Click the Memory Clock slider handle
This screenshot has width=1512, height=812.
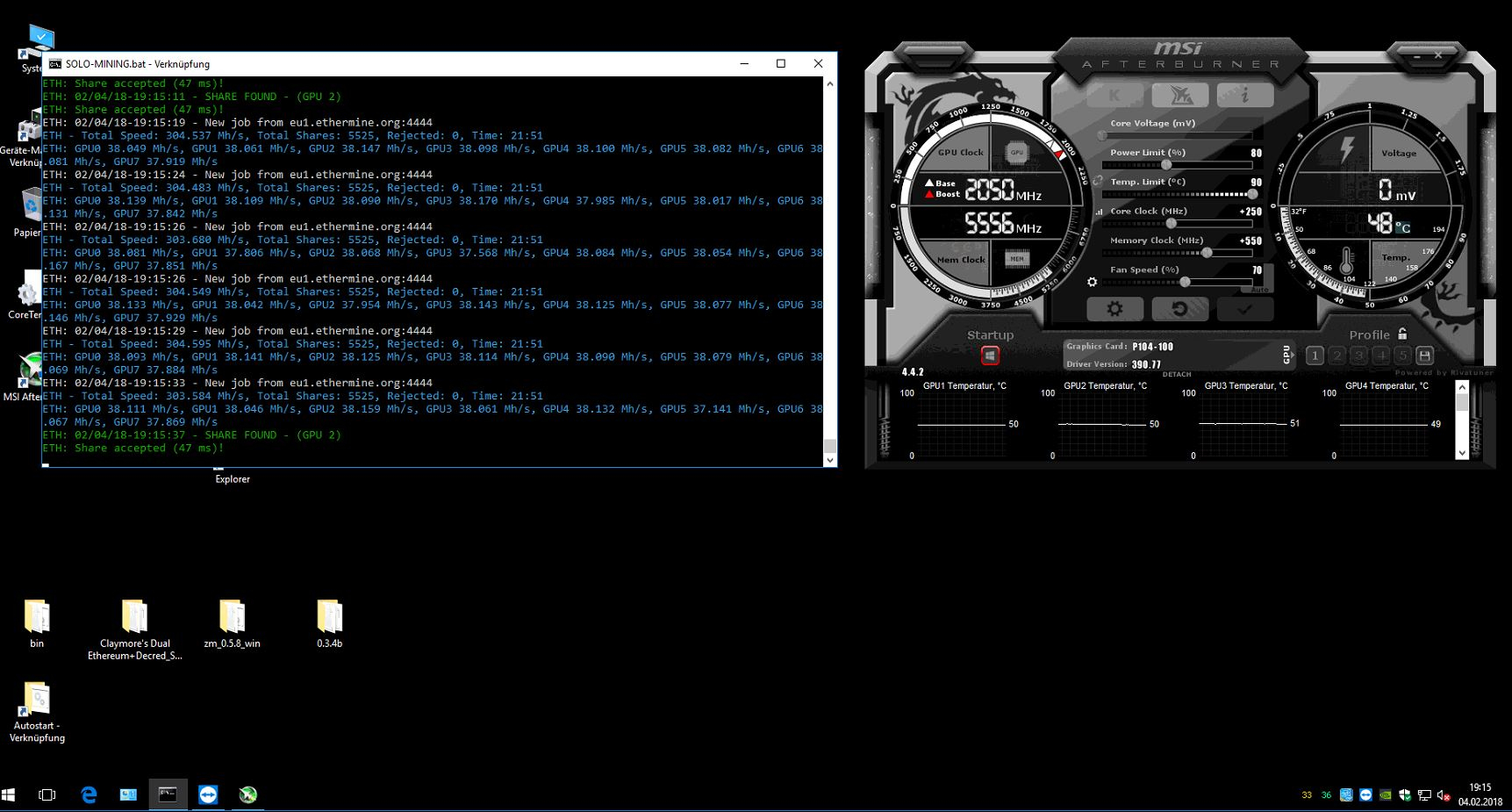pyautogui.click(x=1207, y=253)
